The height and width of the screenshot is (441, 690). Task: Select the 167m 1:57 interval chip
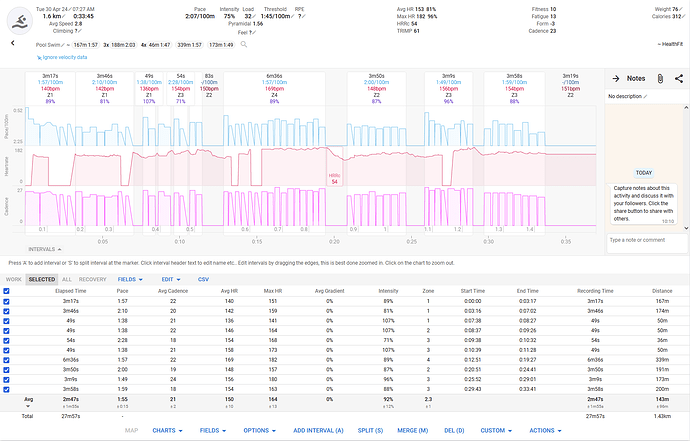85,45
